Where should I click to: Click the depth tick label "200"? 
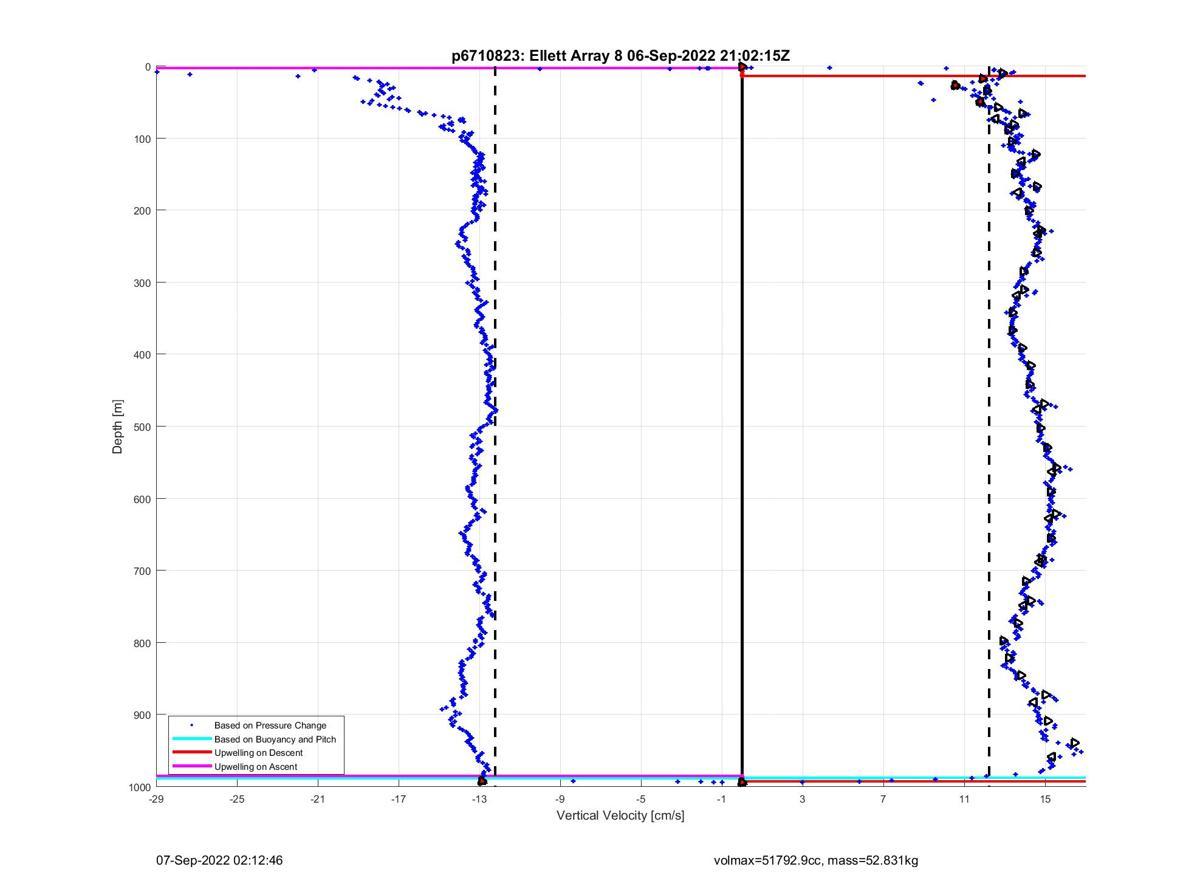tap(142, 211)
